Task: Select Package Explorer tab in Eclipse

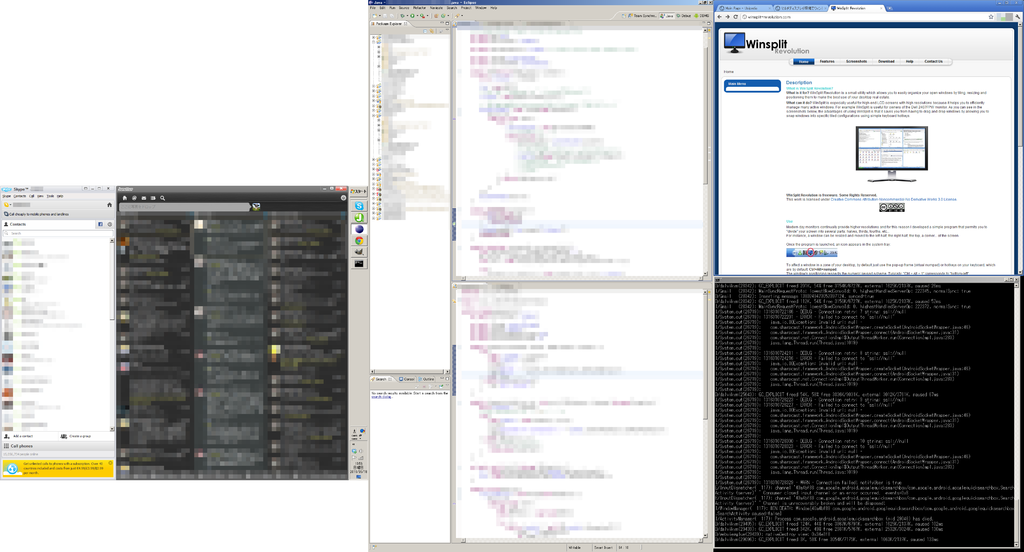Action: [x=389, y=24]
